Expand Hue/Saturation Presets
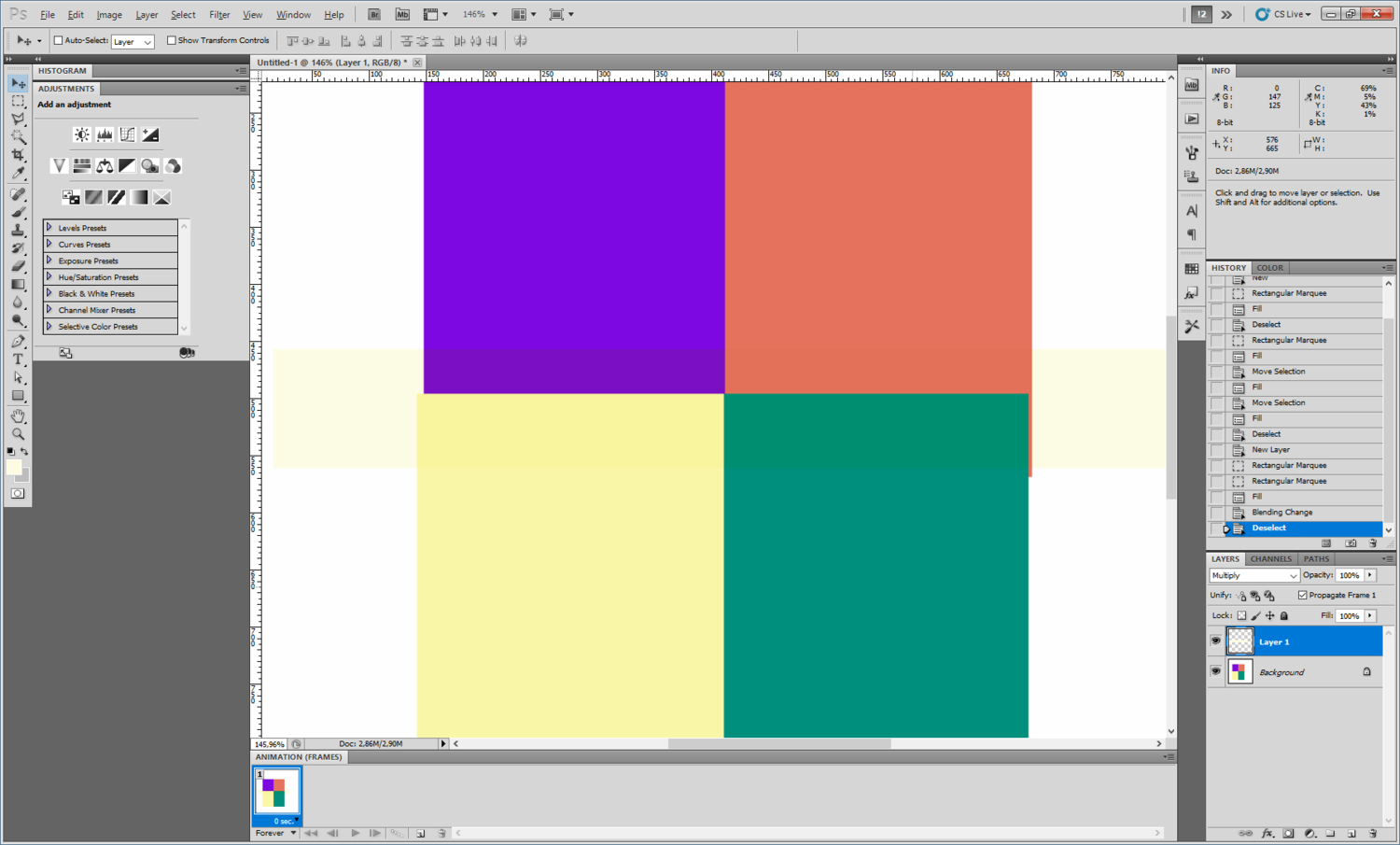 click(49, 276)
